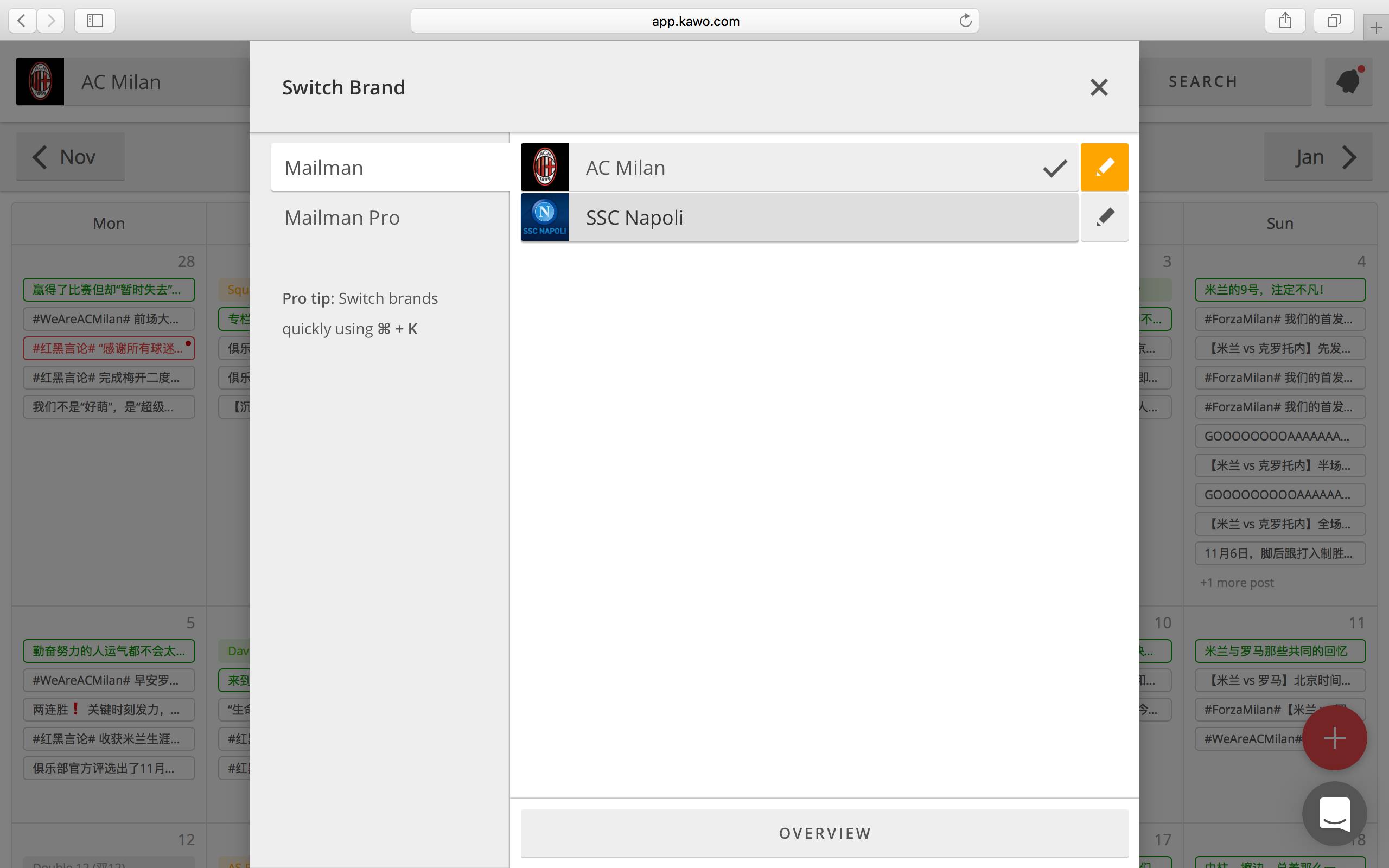
Task: Show all Safari tabs overview icon
Action: [1334, 21]
